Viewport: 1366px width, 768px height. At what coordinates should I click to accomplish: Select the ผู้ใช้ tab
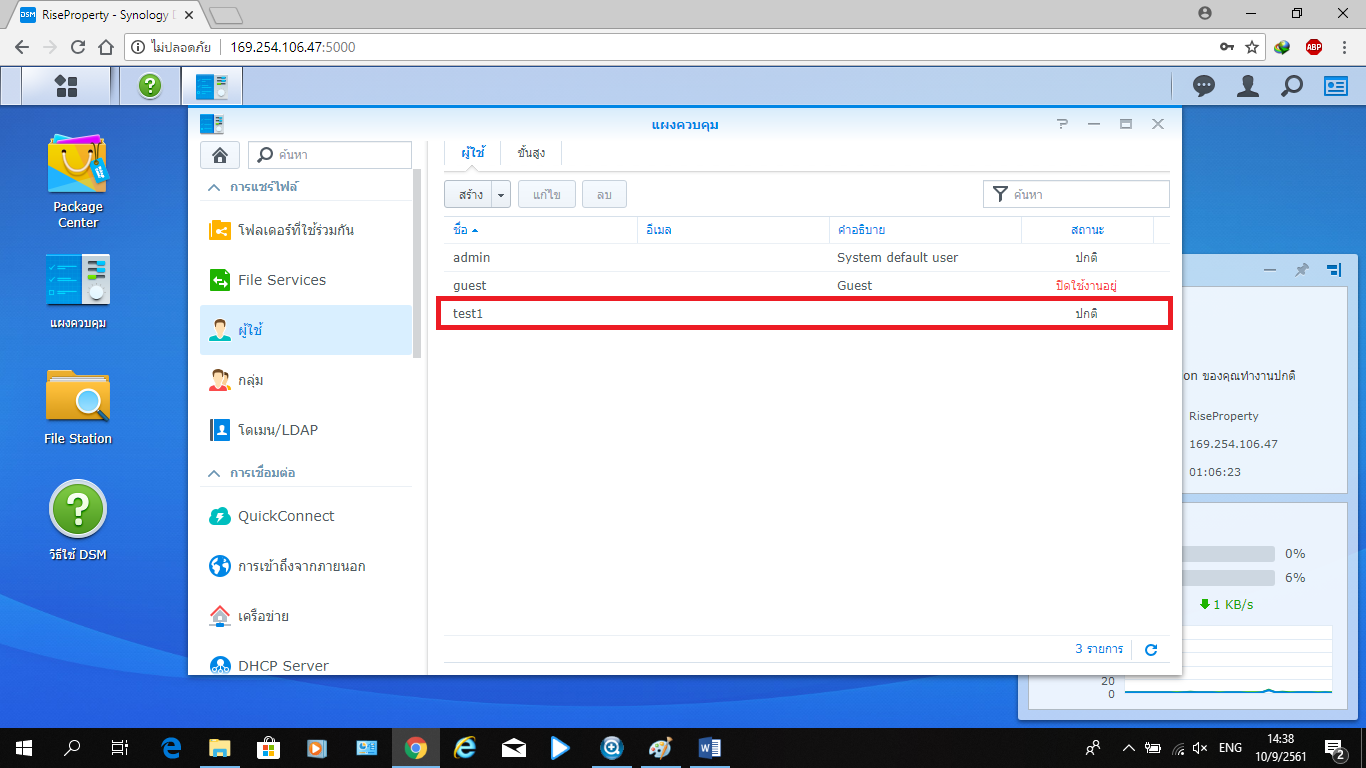[x=472, y=153]
